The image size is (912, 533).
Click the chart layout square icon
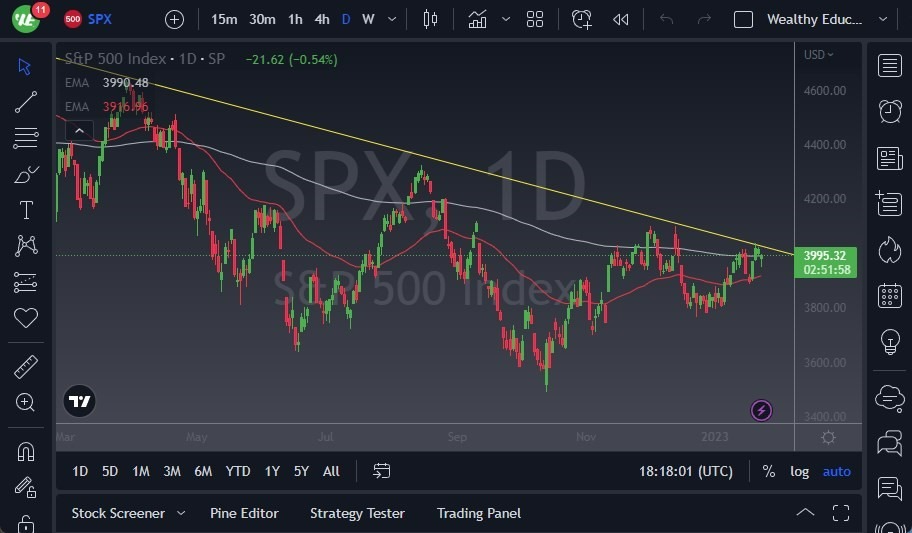743,20
